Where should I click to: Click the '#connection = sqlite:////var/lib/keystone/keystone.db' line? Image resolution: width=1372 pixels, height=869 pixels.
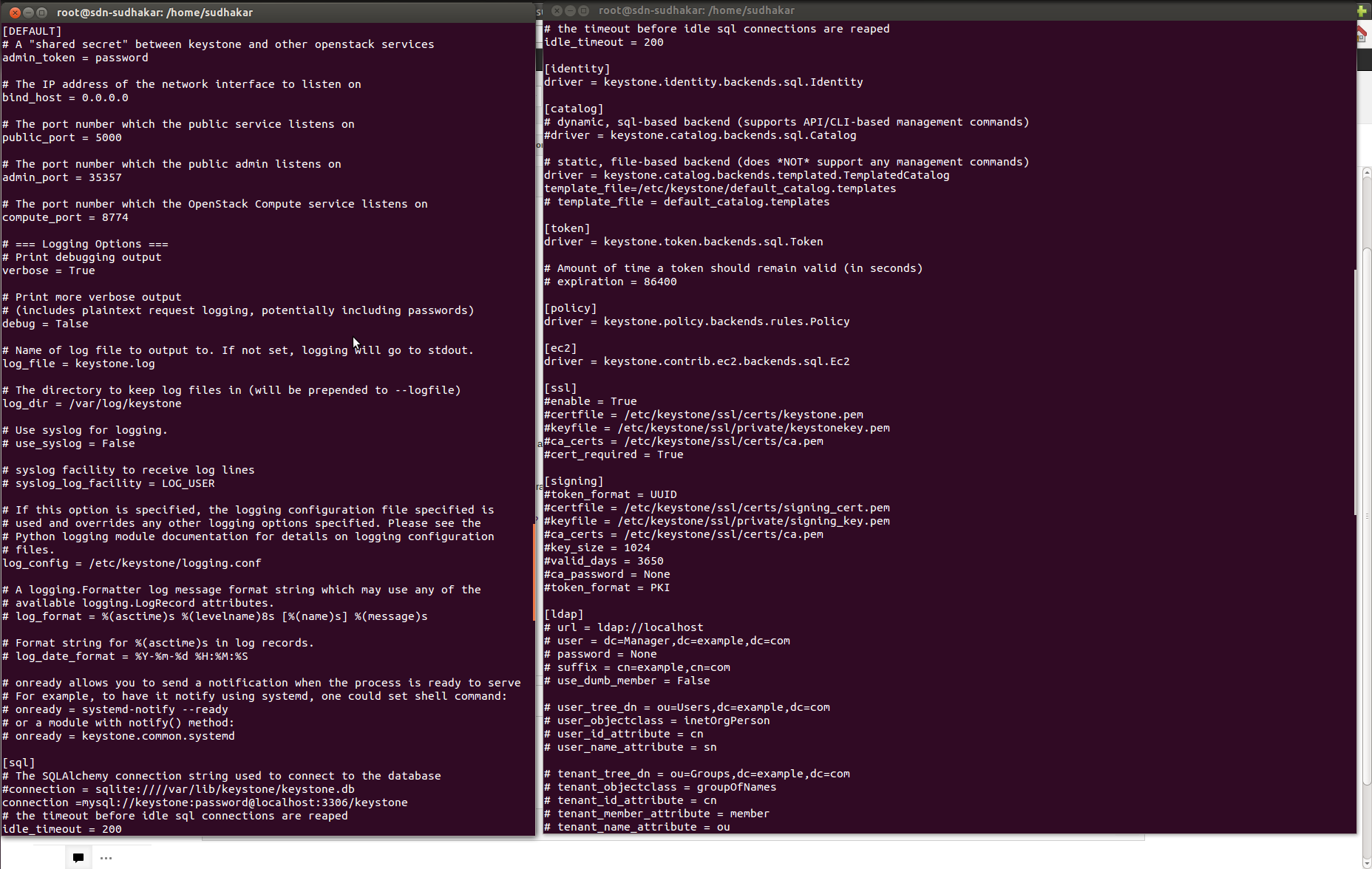click(178, 789)
